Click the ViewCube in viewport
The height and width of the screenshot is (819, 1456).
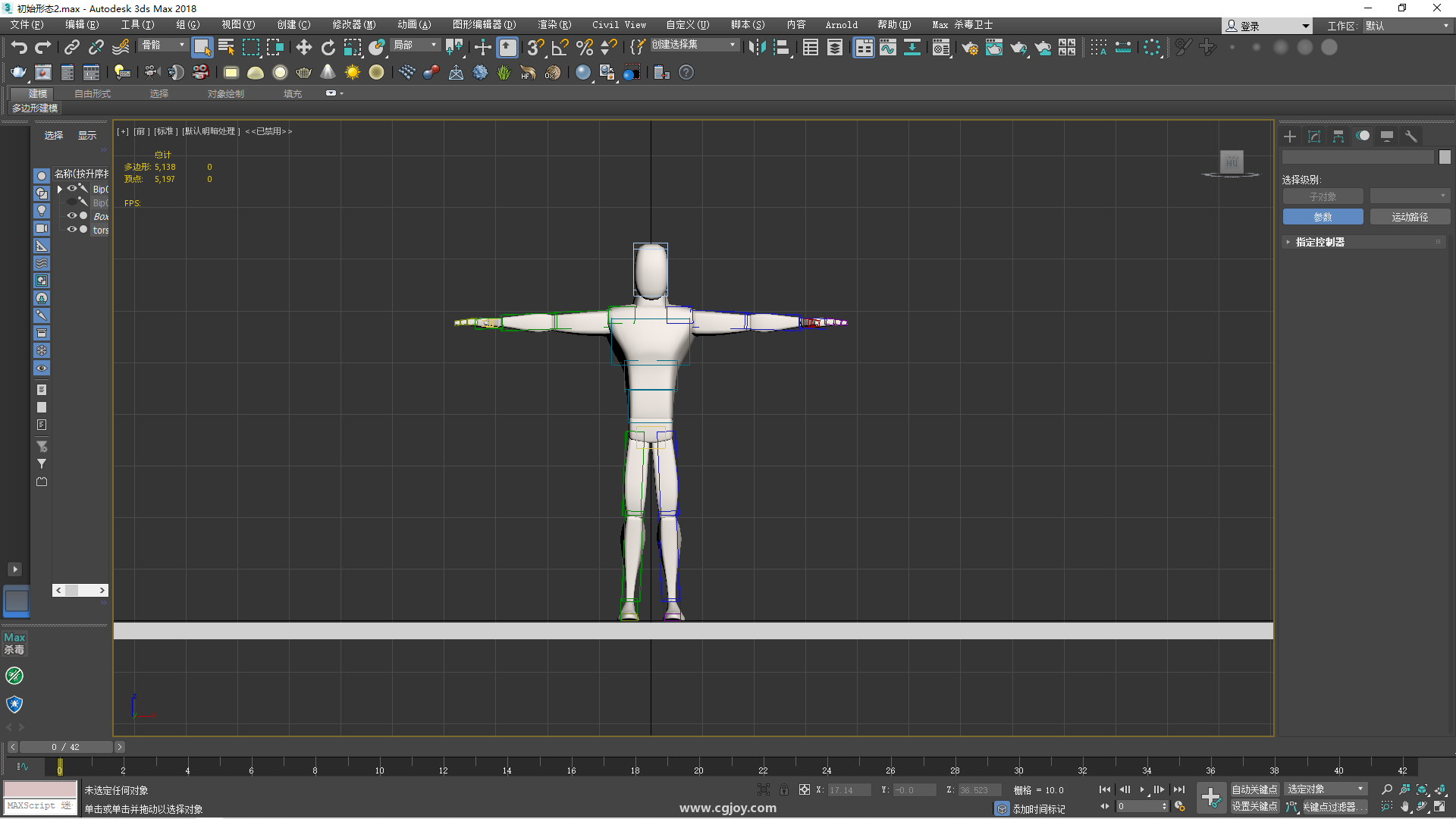[1232, 163]
